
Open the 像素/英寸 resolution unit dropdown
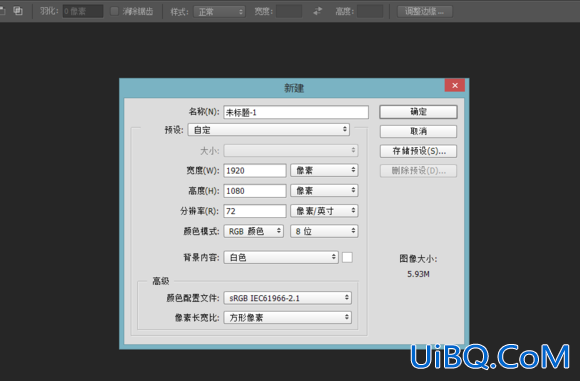(324, 211)
